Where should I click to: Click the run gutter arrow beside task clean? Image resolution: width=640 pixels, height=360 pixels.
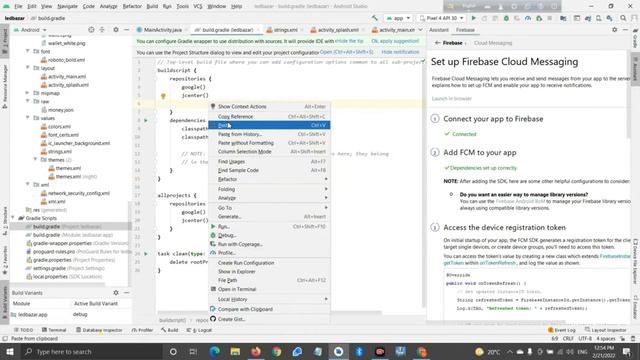click(x=146, y=254)
